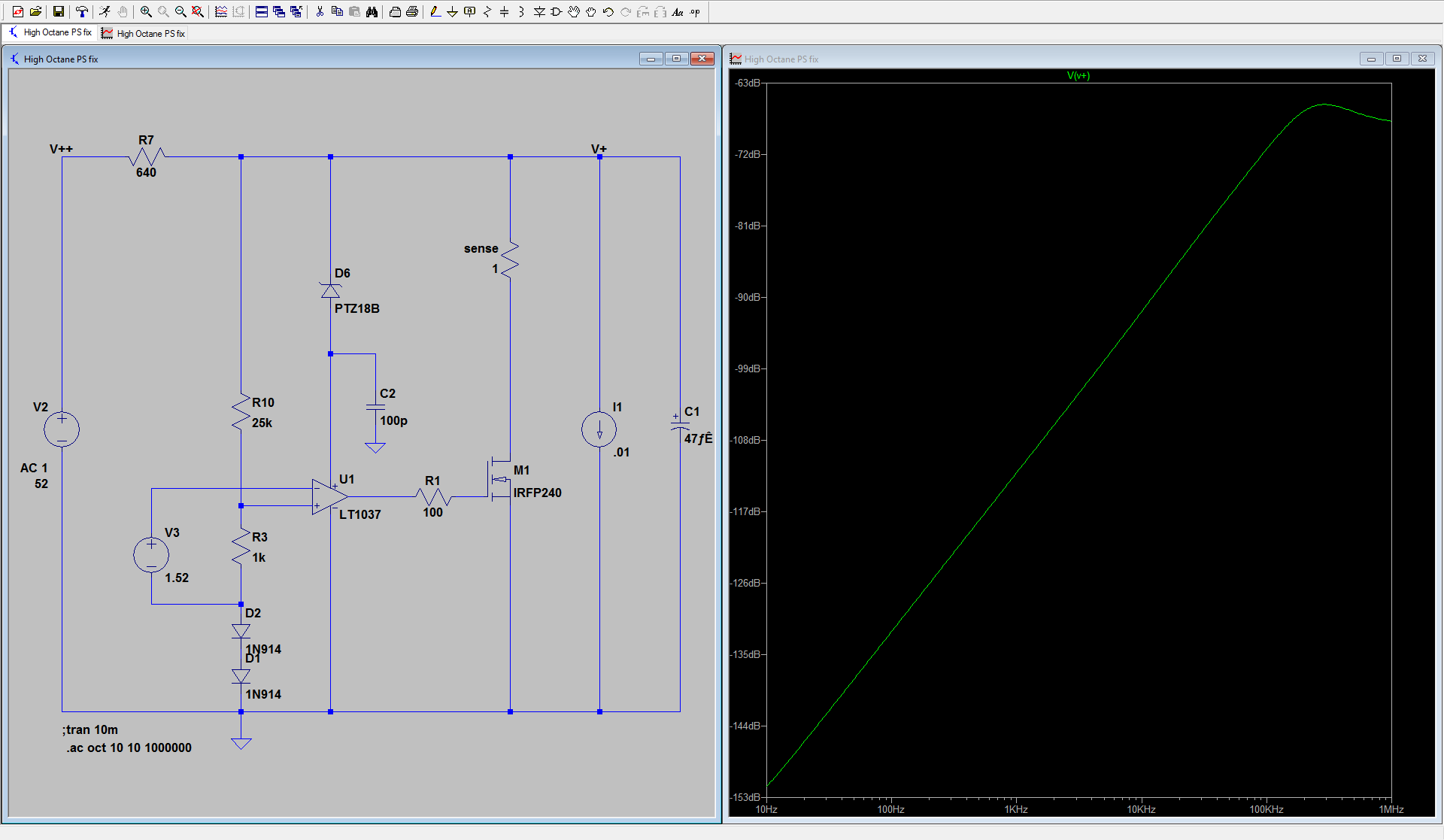This screenshot has width=1444, height=840.
Task: Switch to the schematic High Octane PS fix tab
Action: (50, 32)
